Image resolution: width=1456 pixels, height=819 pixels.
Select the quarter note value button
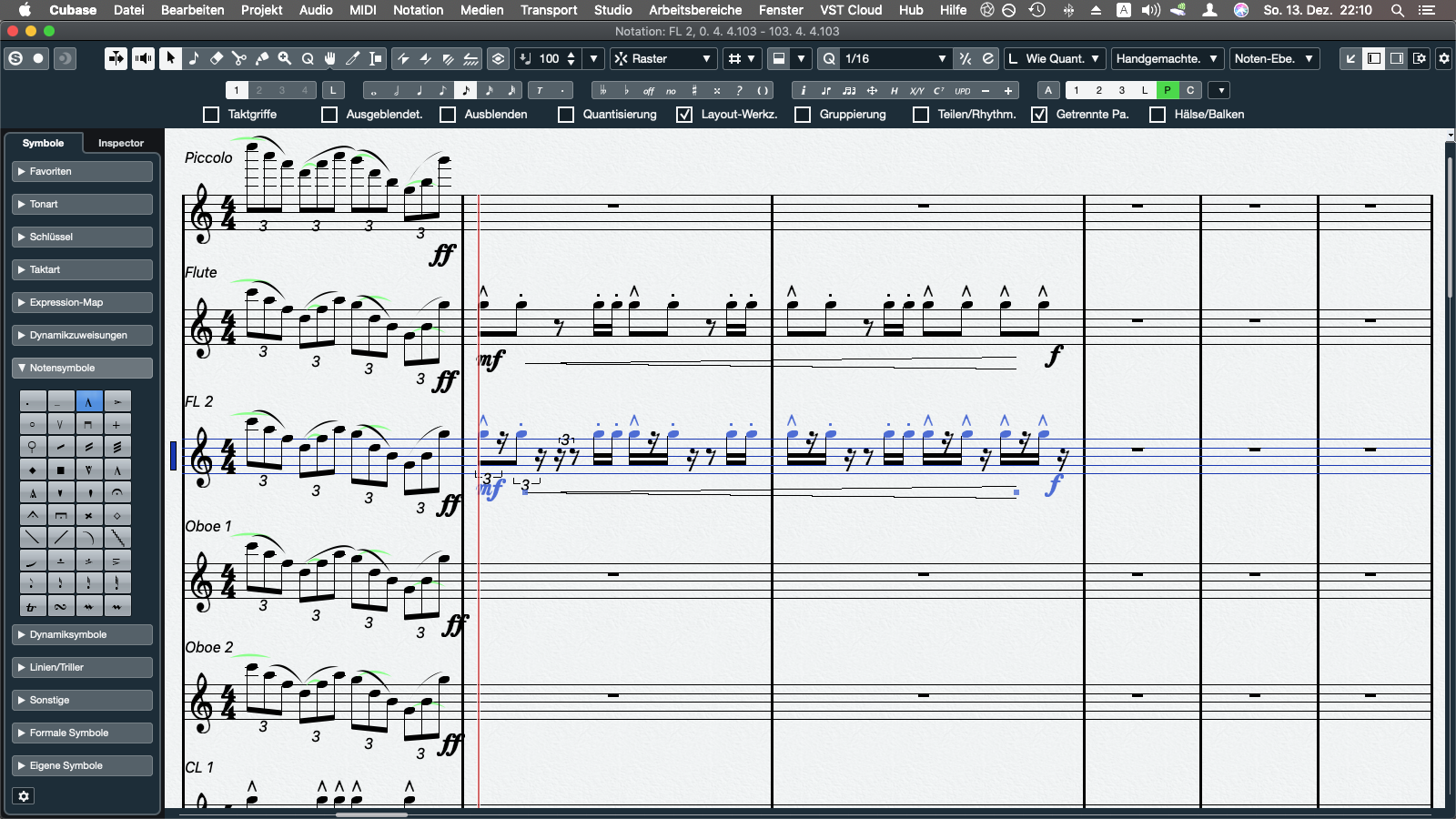[420, 90]
